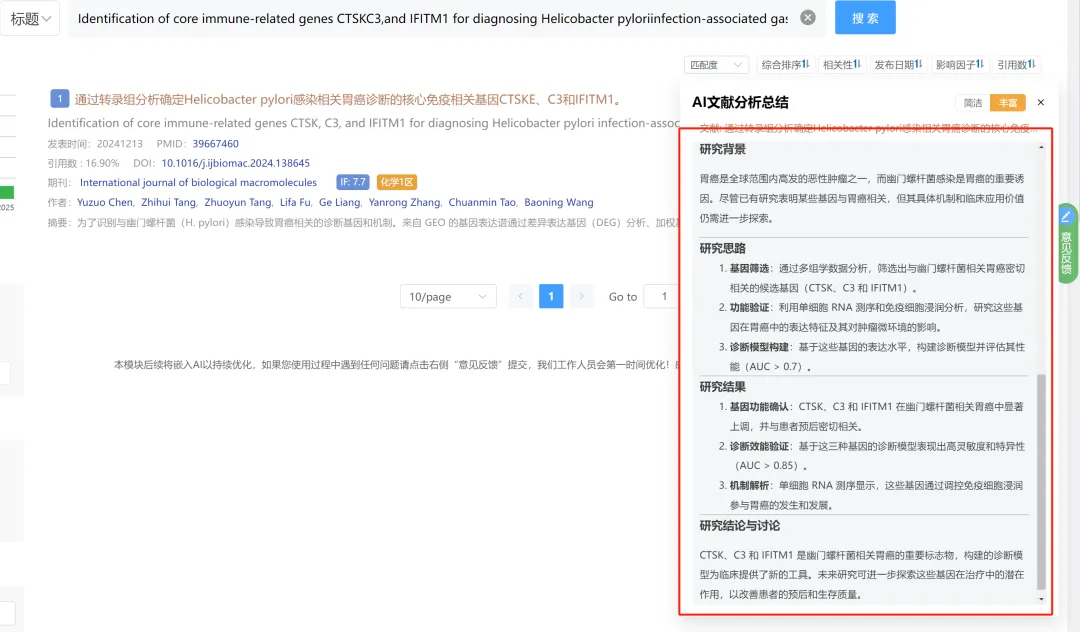Click the Go to page input

[x=662, y=297]
